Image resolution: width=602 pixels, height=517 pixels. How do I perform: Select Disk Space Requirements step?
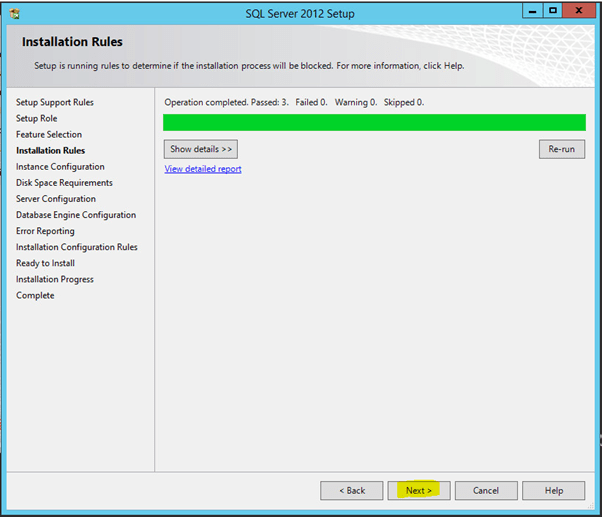64,183
